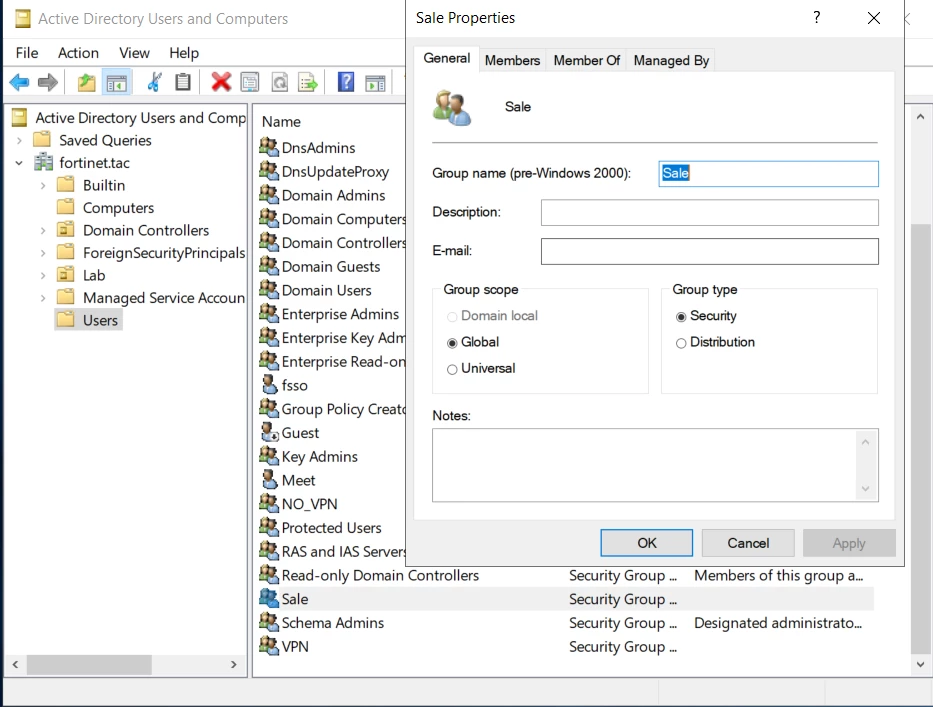Viewport: 933px width, 707px height.
Task: Select the Key Admins entry
Action: 320,456
